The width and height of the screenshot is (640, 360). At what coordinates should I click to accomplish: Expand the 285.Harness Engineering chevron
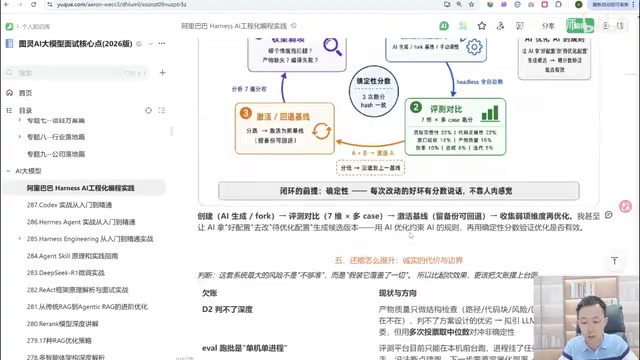pos(19,238)
